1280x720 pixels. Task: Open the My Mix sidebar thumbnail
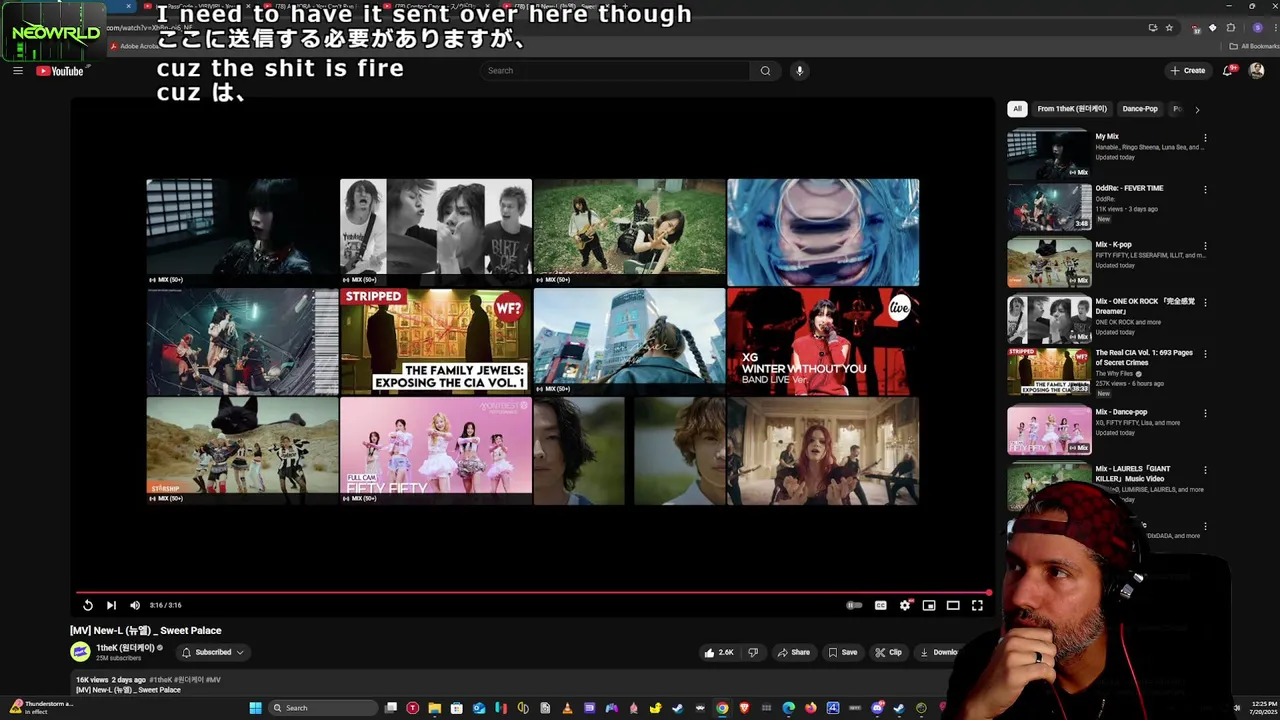1049,154
